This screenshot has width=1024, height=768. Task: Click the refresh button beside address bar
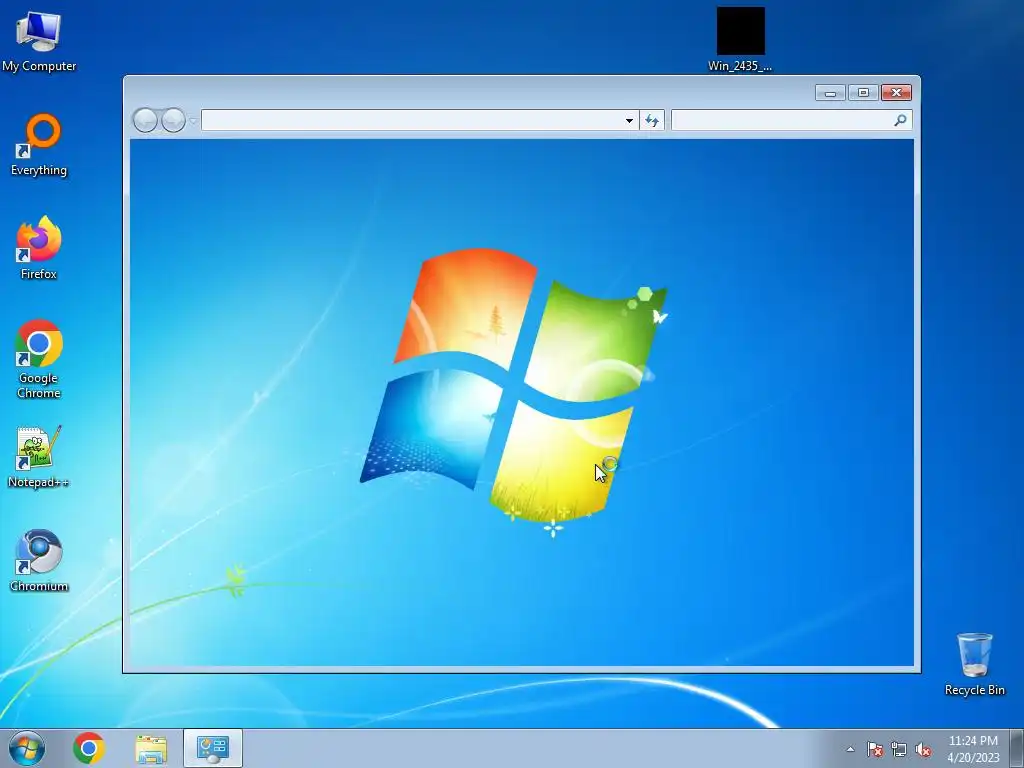(x=652, y=120)
